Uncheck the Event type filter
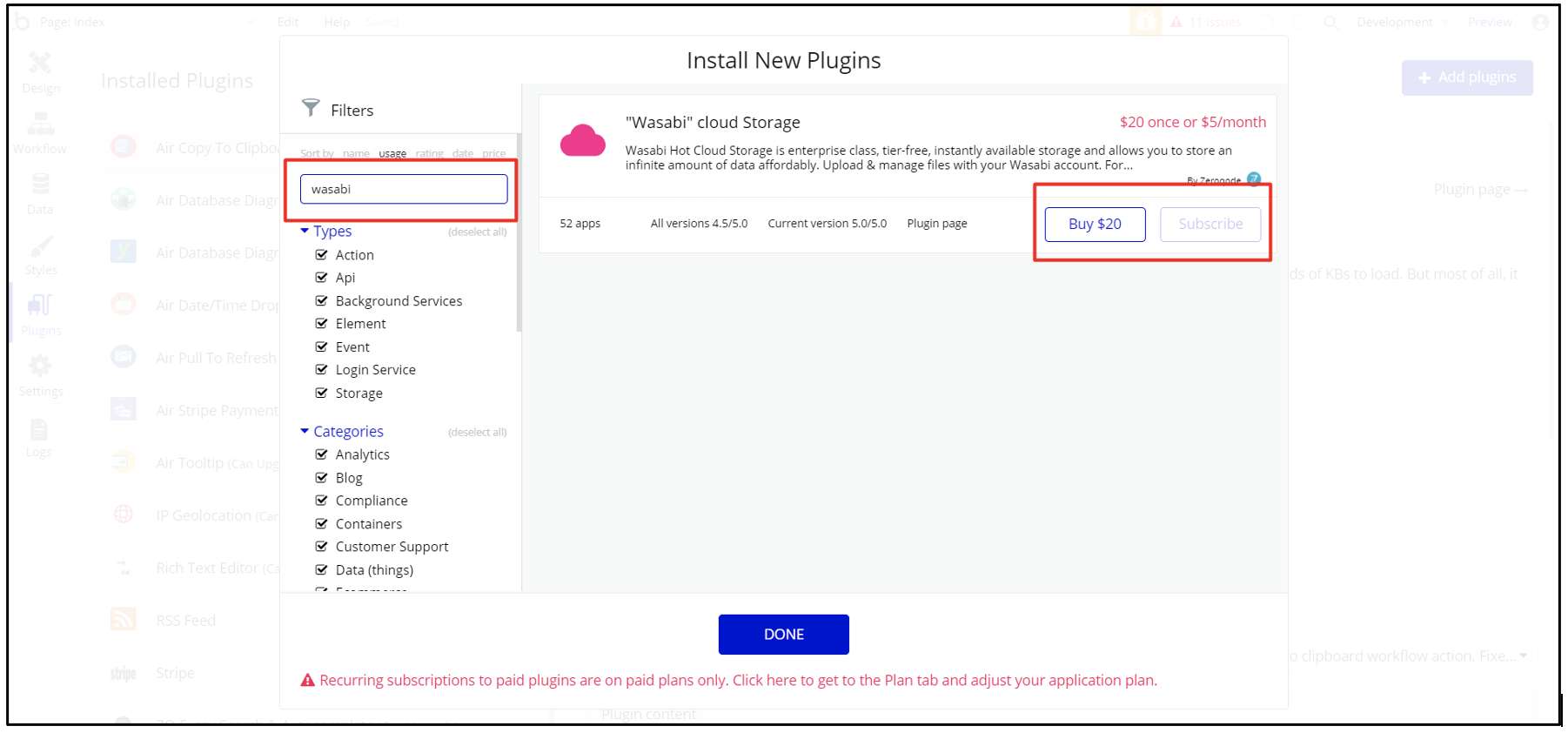Viewport: 1568px width, 733px height. coord(321,346)
